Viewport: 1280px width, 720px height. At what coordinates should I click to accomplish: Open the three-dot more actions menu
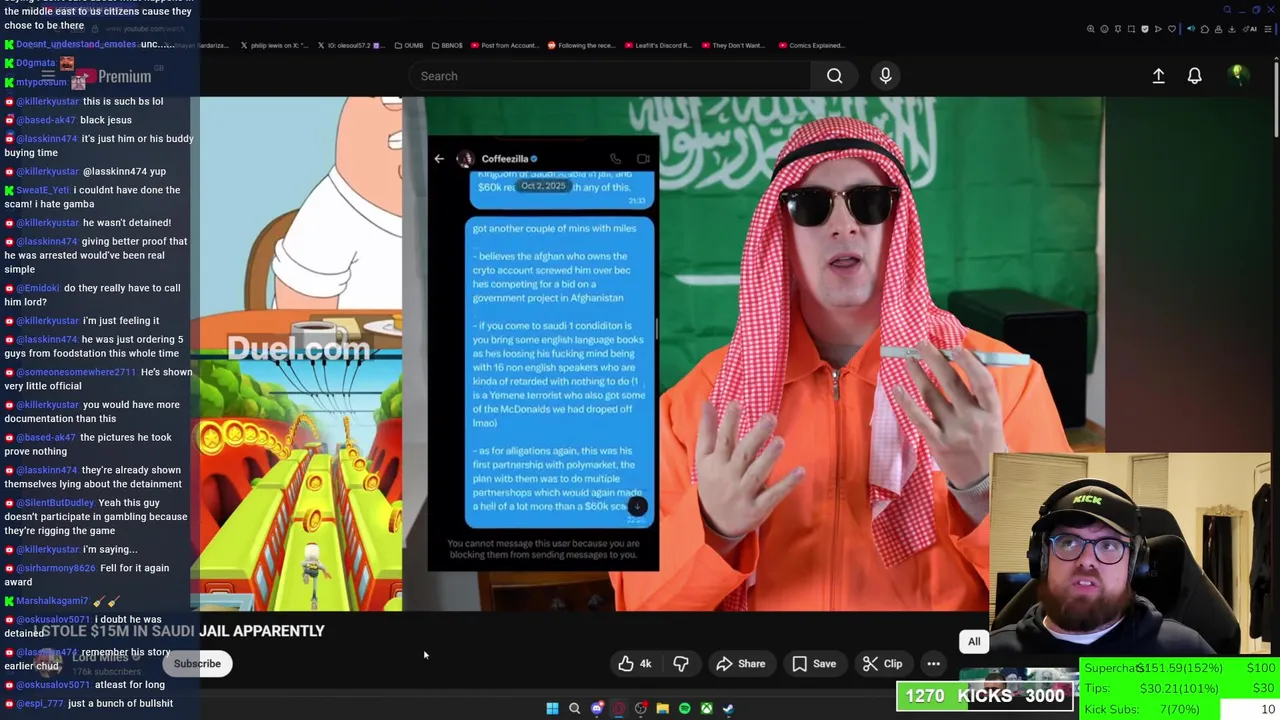[933, 664]
